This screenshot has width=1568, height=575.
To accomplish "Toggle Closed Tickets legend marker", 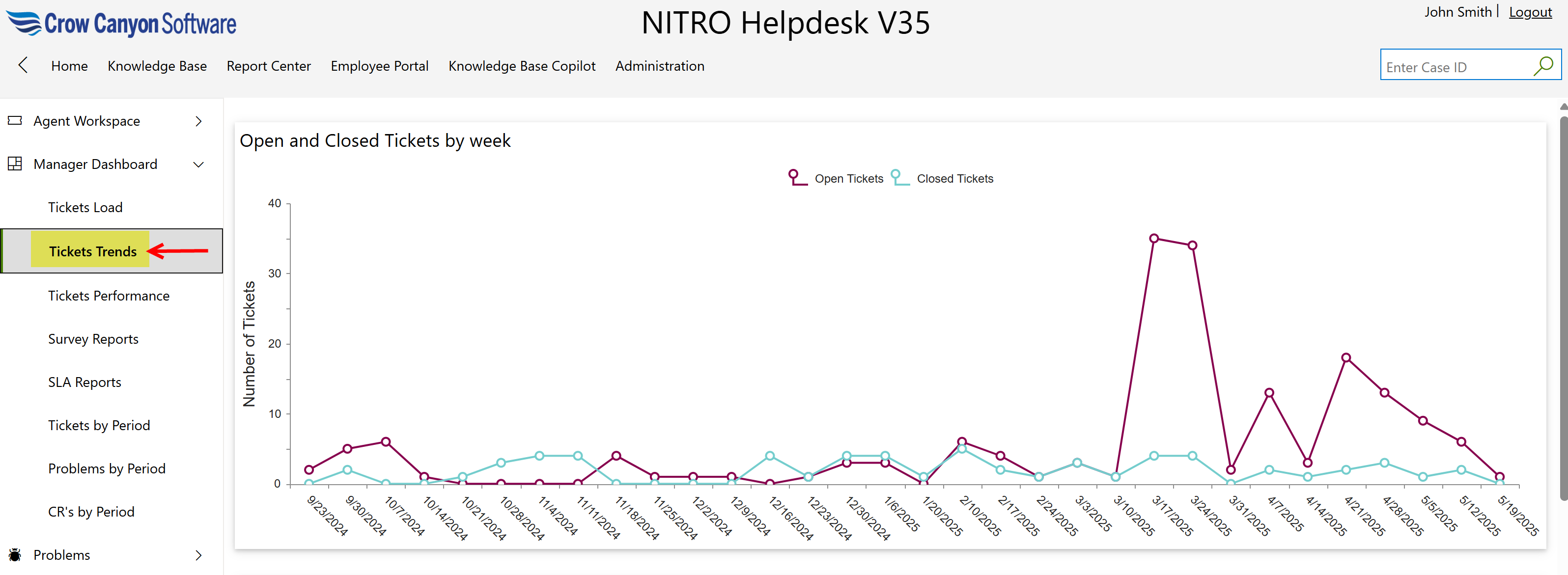I will tap(899, 178).
